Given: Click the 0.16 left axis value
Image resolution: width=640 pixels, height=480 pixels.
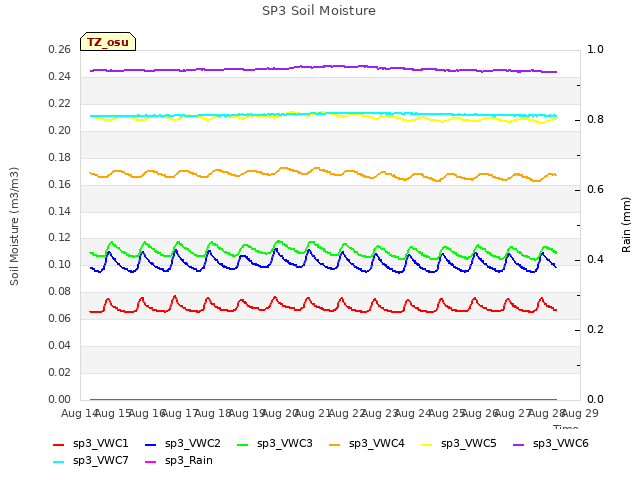Looking at the screenshot, I should click(60, 184).
